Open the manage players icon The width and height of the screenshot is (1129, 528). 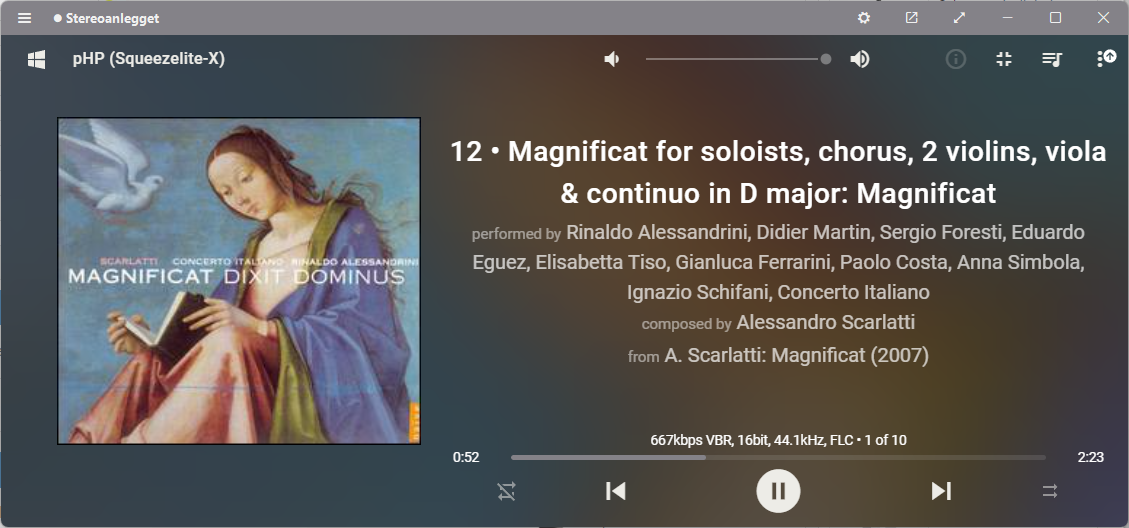coord(1106,58)
